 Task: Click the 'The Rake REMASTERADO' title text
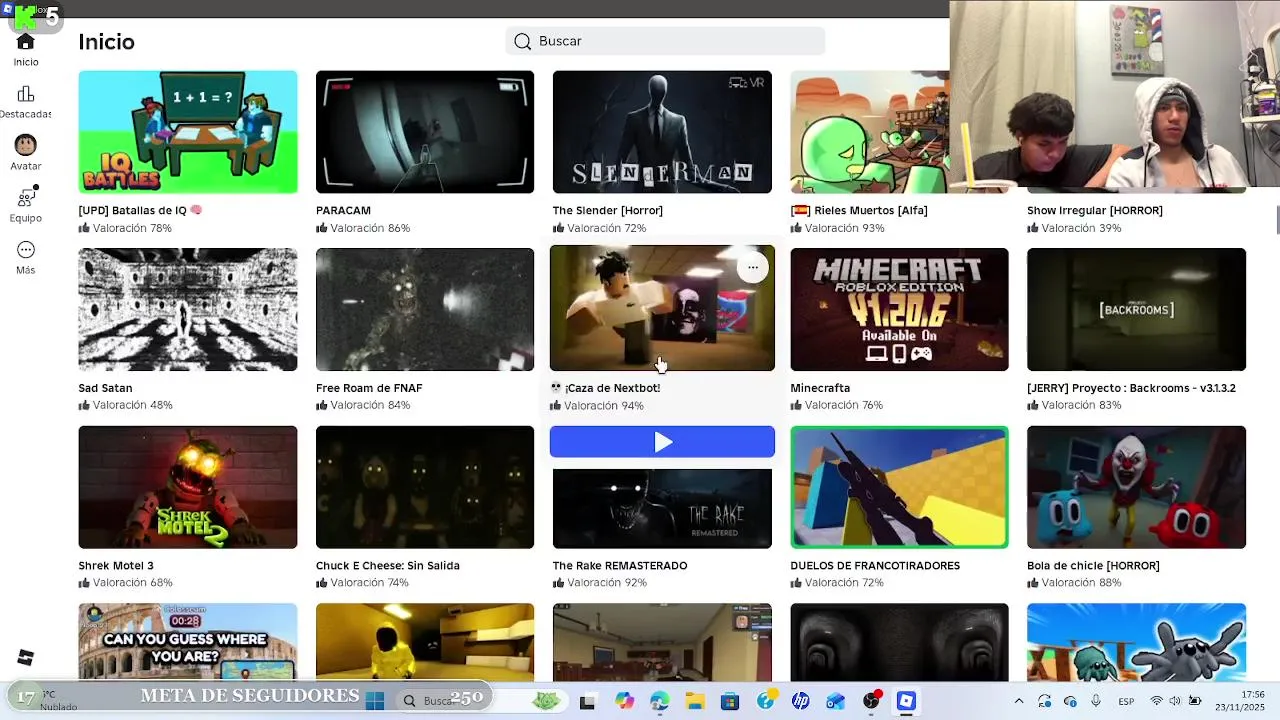click(x=620, y=565)
